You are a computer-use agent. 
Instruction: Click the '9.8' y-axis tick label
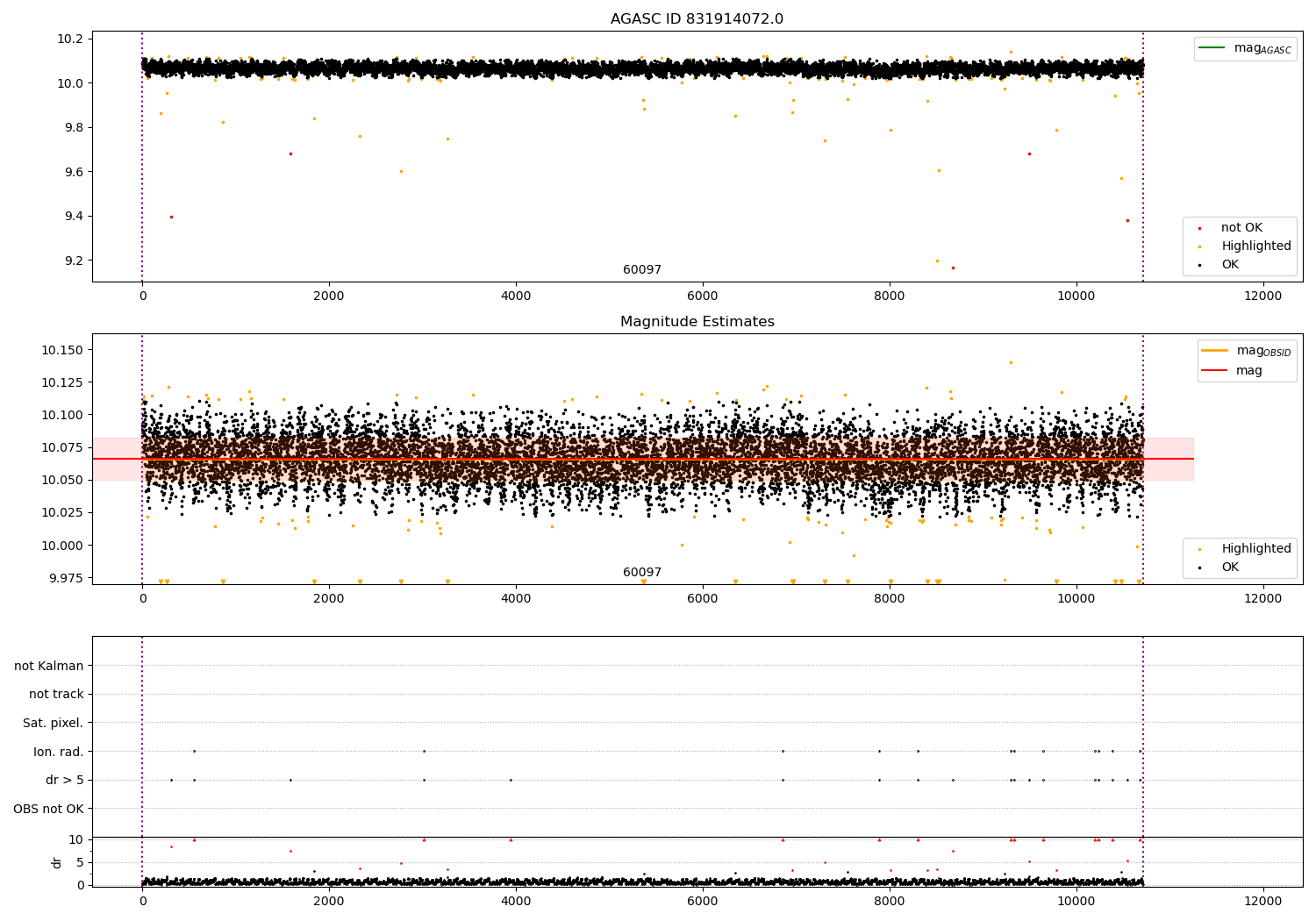(x=75, y=128)
